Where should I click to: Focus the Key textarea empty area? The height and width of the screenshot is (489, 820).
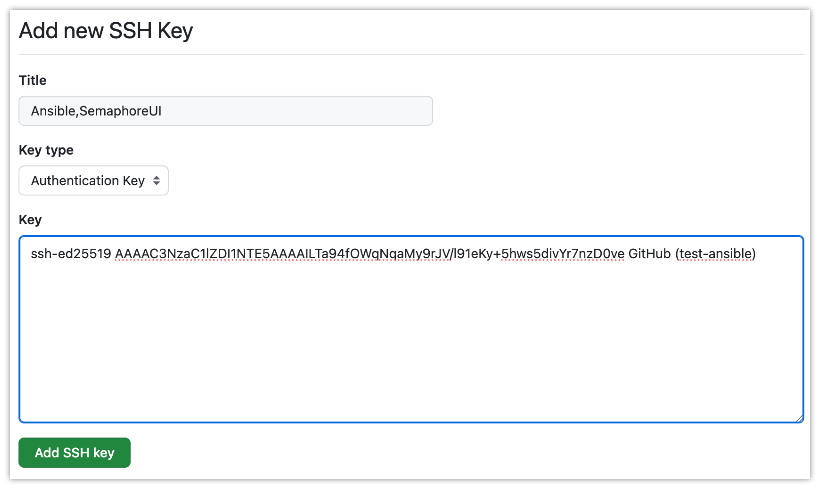[411, 335]
